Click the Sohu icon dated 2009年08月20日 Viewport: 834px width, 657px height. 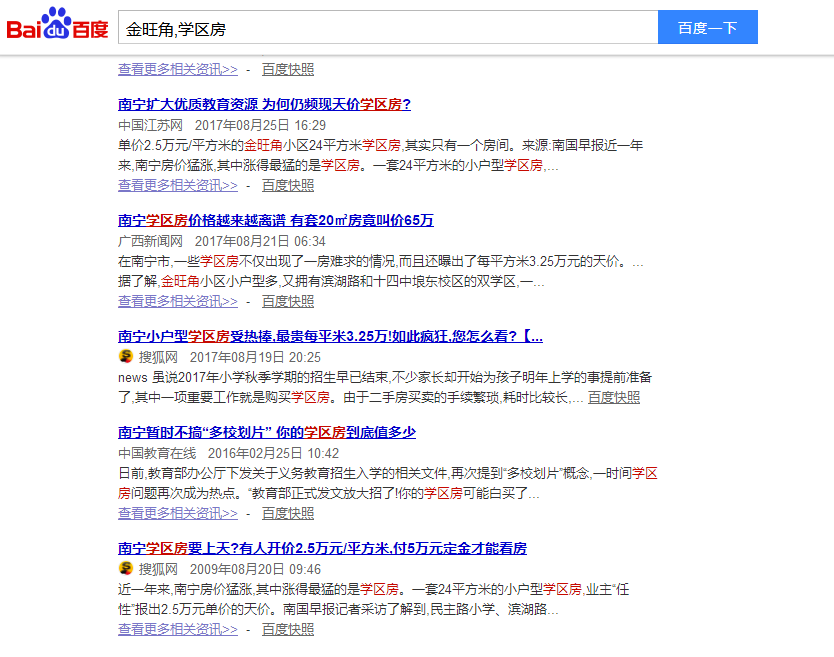tap(126, 569)
